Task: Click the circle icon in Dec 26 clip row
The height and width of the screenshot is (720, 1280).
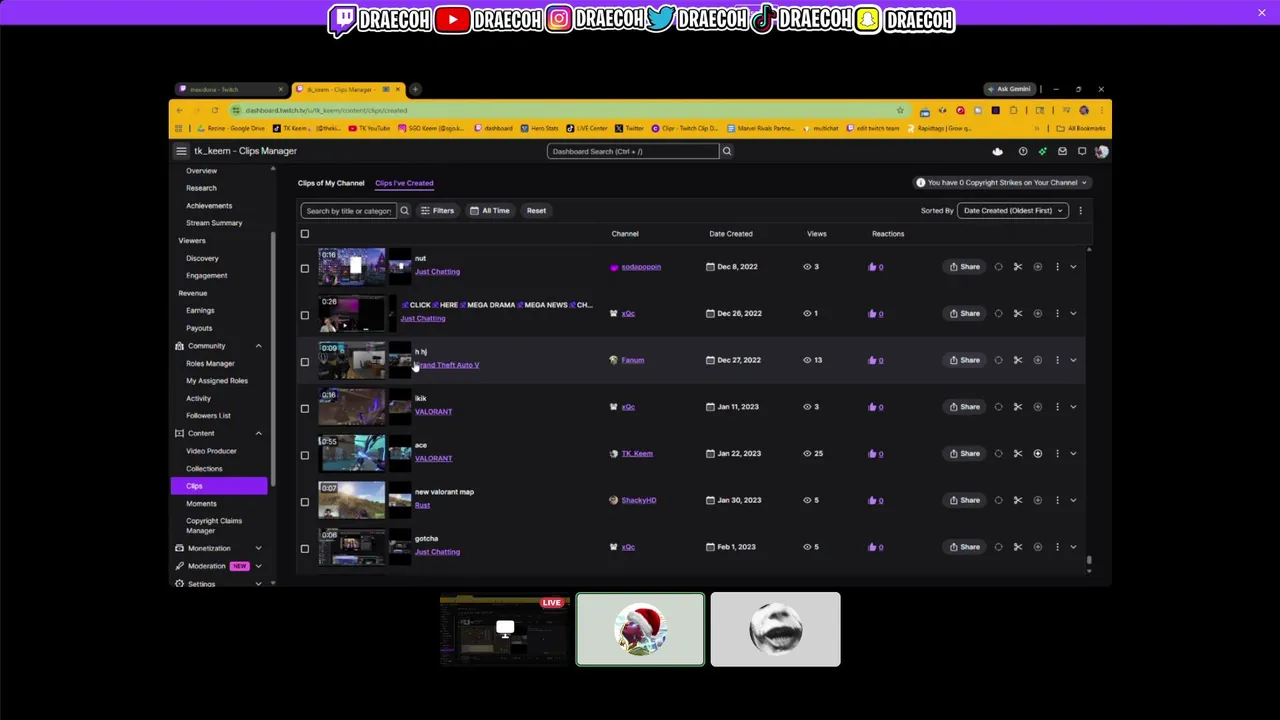Action: pos(998,313)
